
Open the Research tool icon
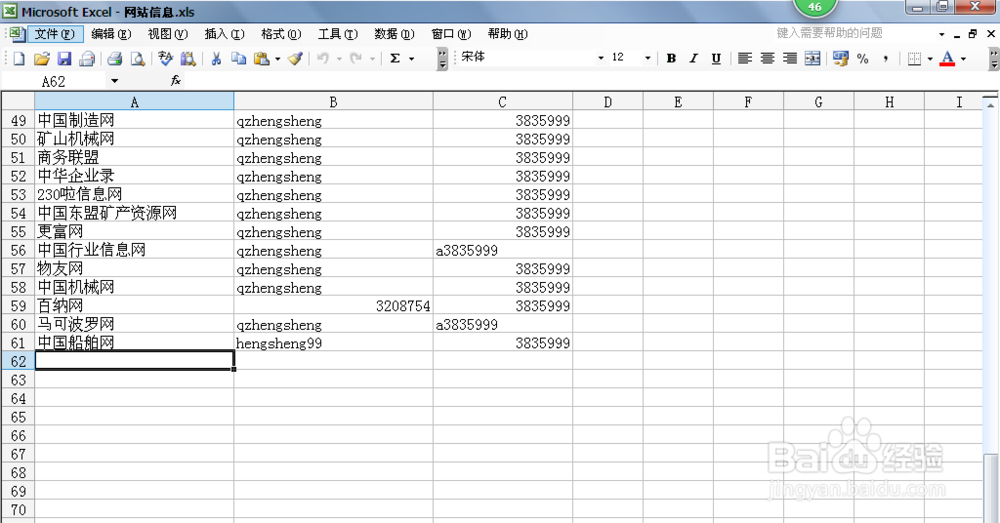click(188, 59)
